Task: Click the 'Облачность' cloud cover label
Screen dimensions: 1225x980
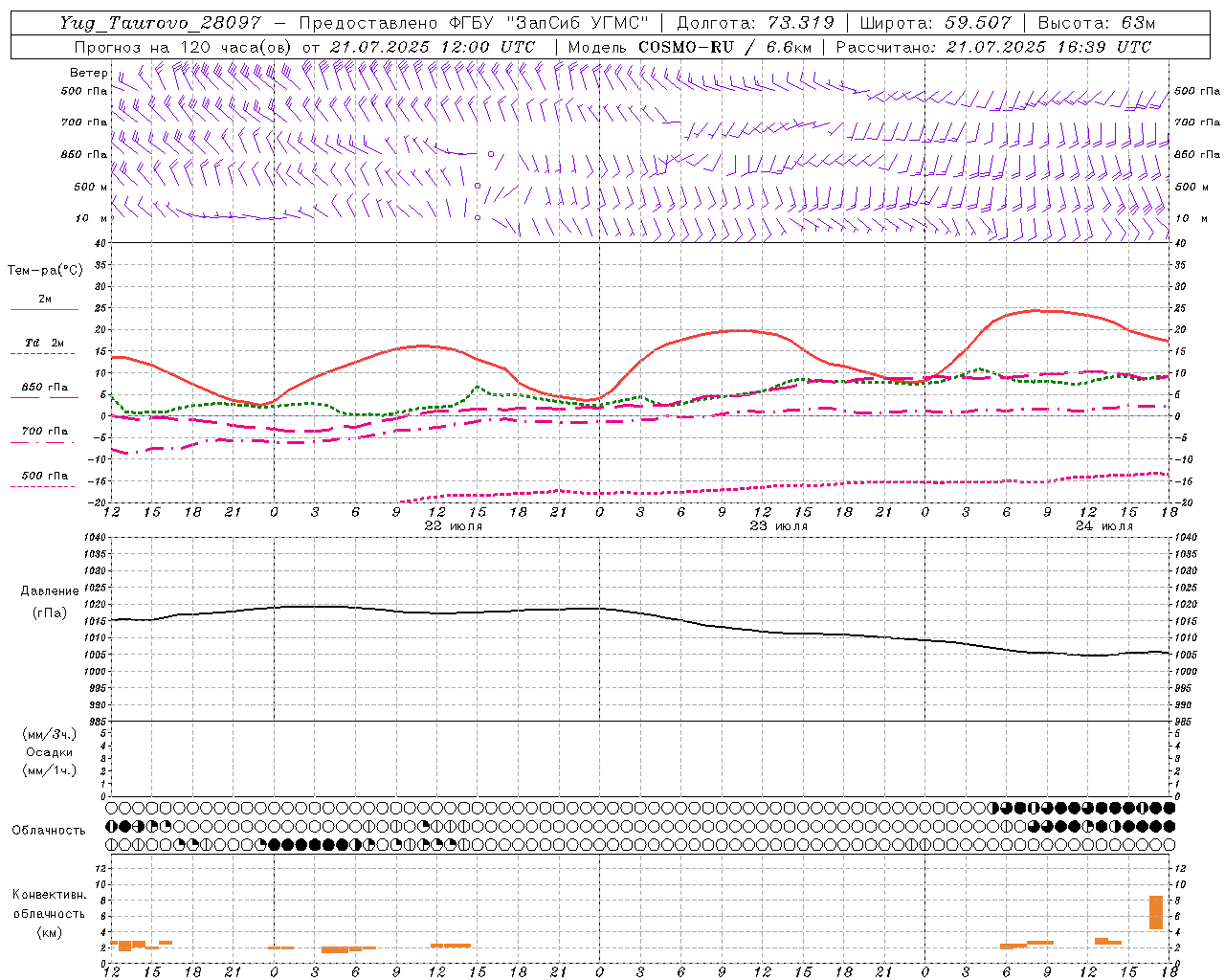Action: click(49, 831)
